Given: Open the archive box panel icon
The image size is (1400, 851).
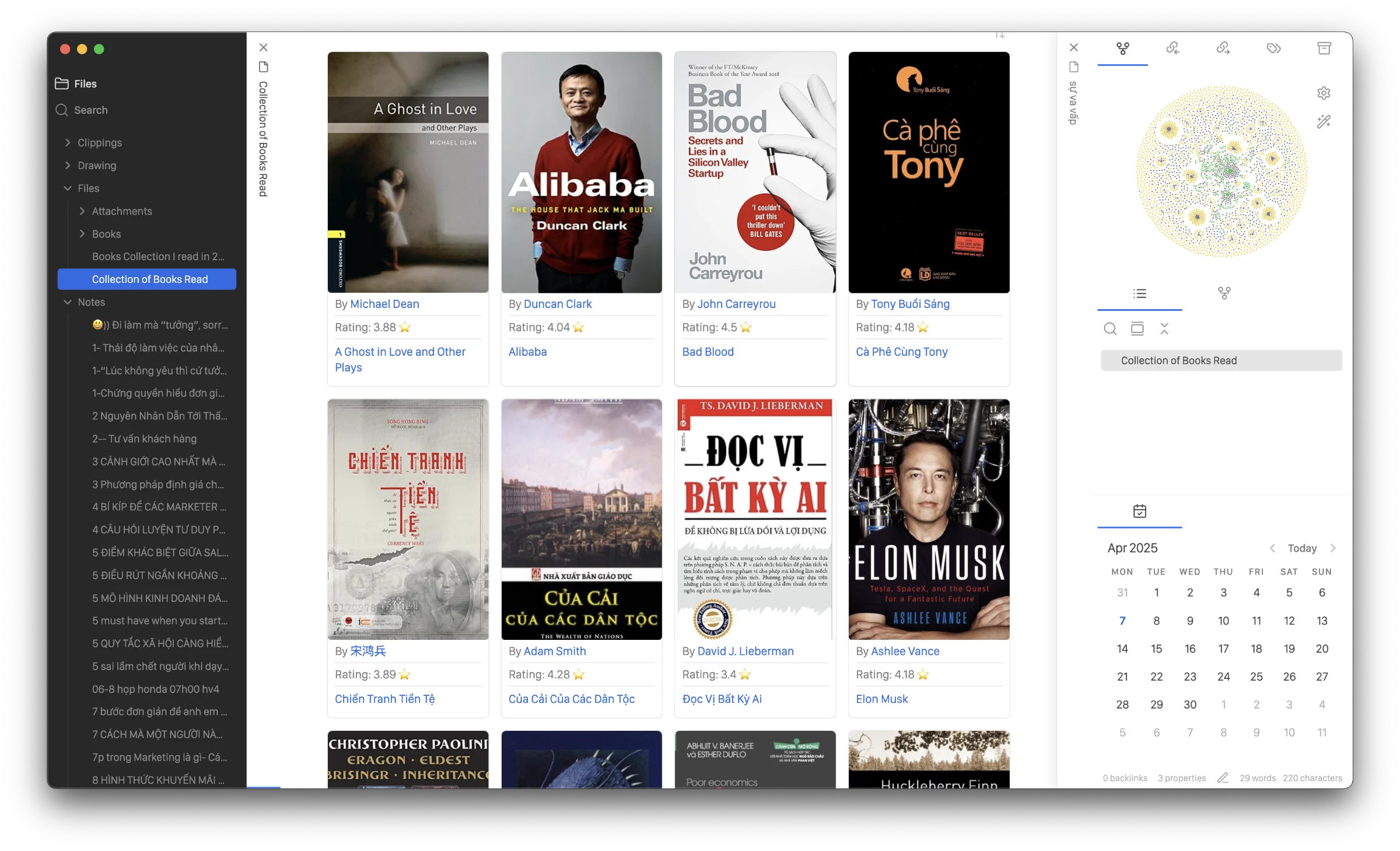Looking at the screenshot, I should [1324, 48].
